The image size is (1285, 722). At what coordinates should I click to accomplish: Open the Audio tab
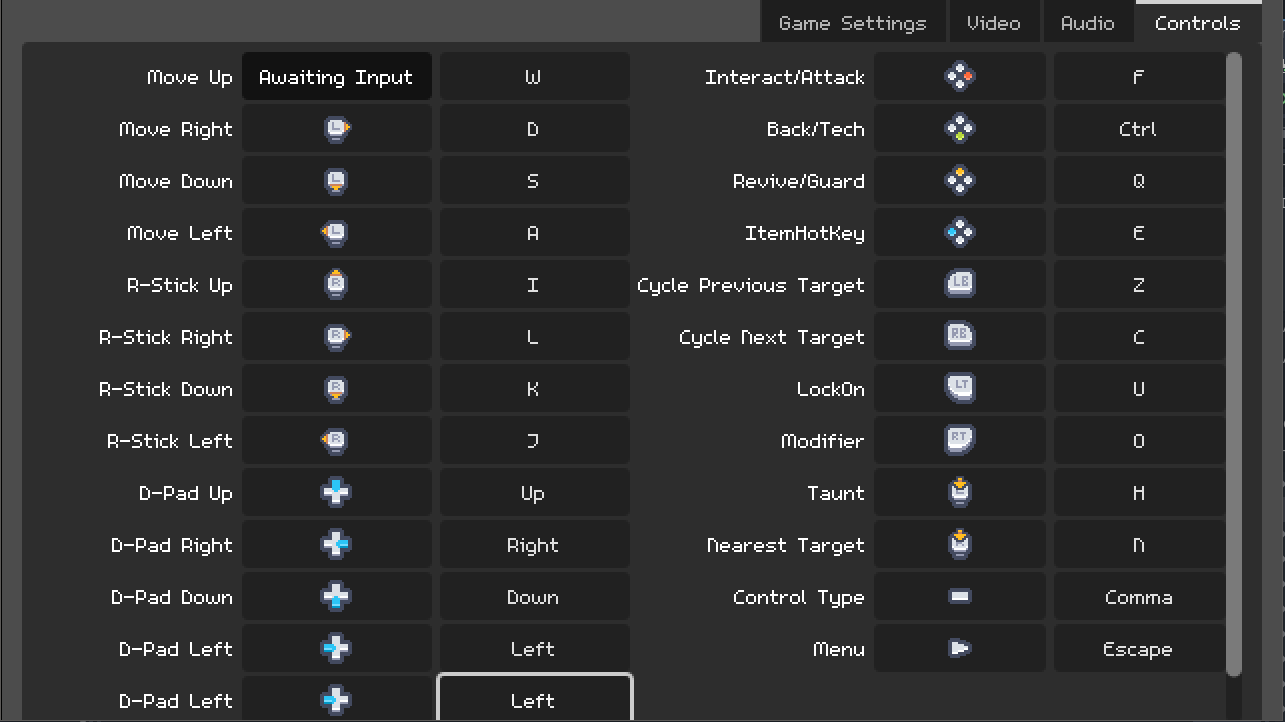(x=1087, y=23)
